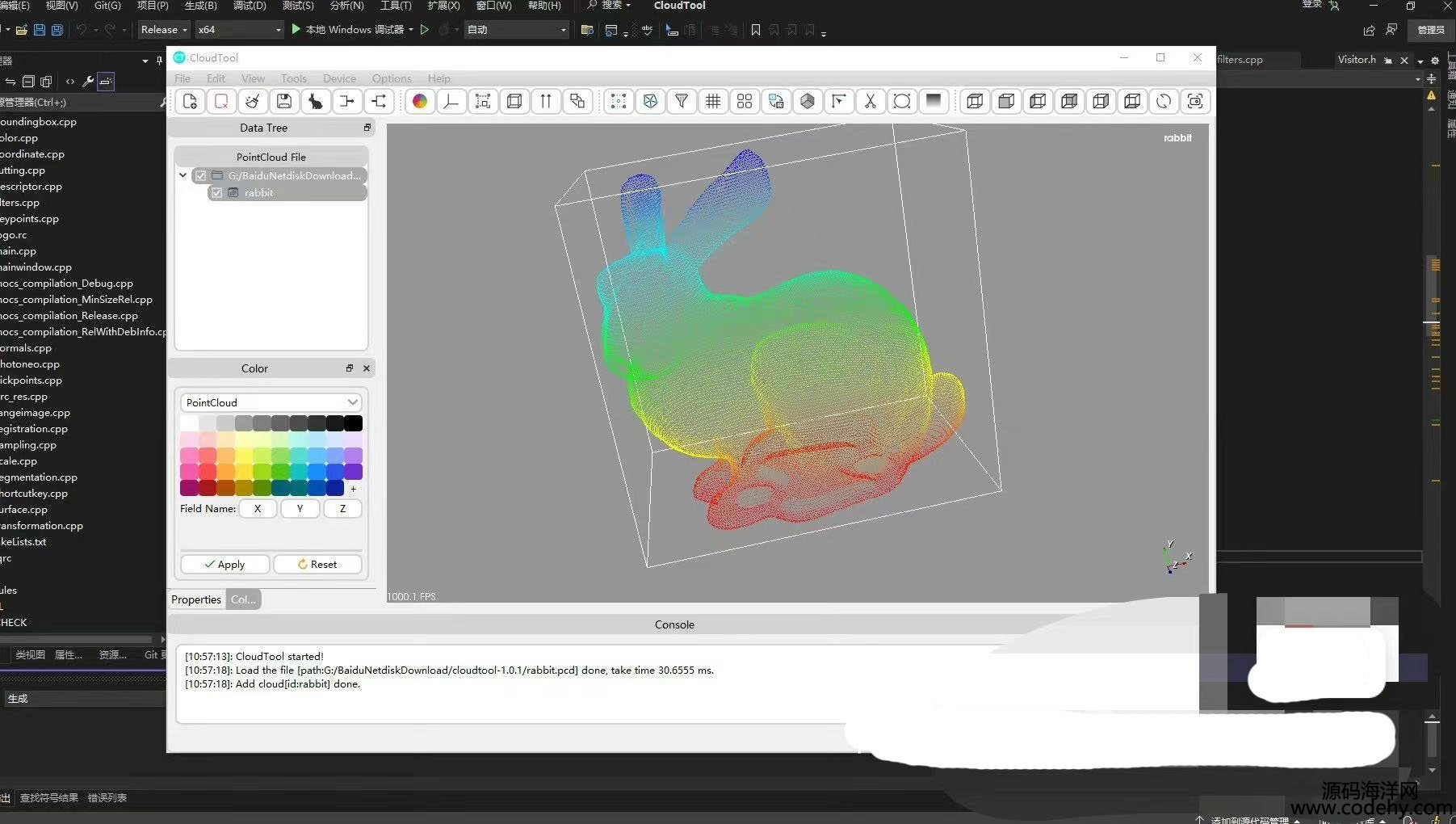Click the circular arrows rotate view icon

(x=1164, y=101)
